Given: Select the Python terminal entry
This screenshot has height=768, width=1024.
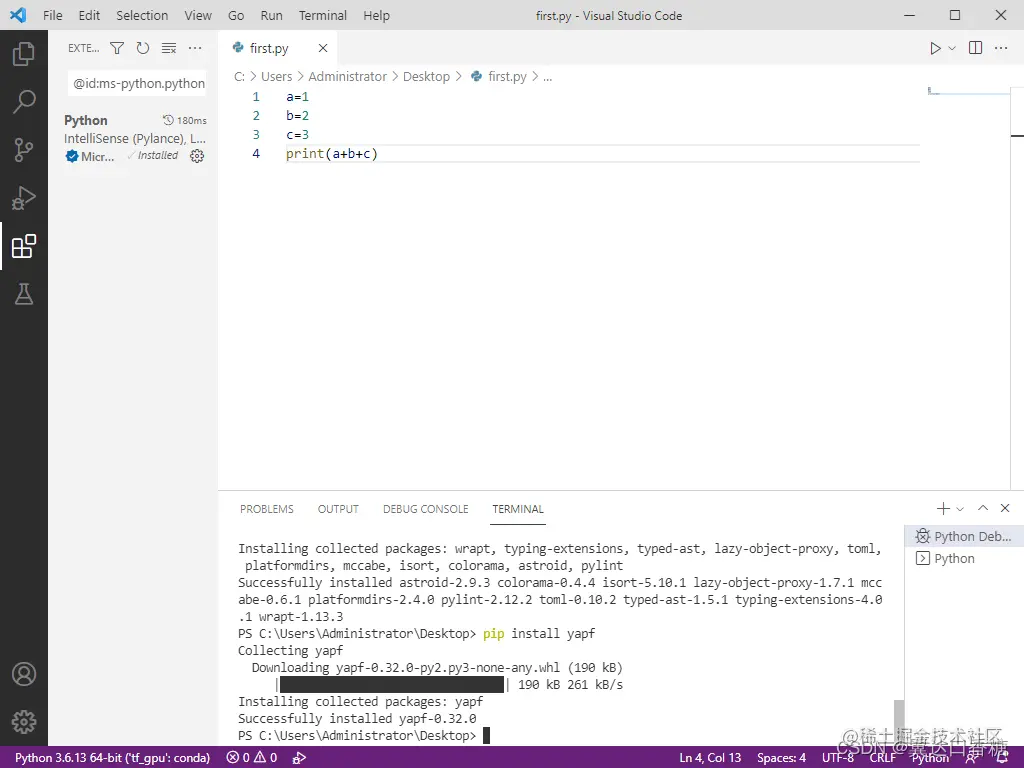Looking at the screenshot, I should point(963,558).
